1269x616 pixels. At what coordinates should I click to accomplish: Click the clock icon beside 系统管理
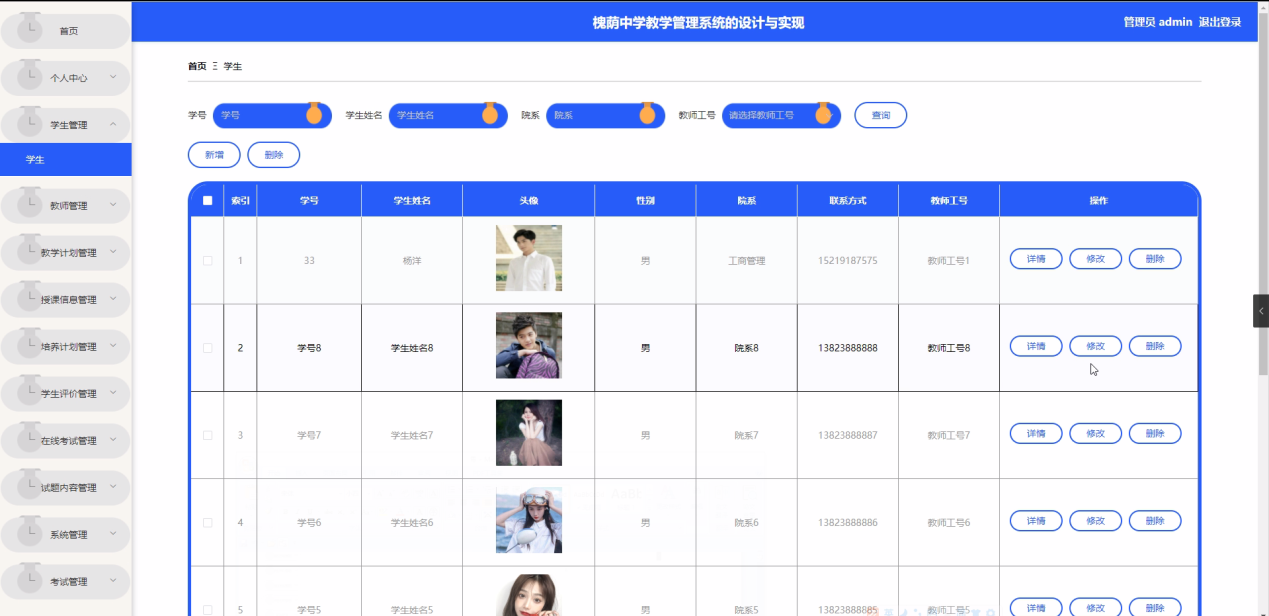pos(30,530)
